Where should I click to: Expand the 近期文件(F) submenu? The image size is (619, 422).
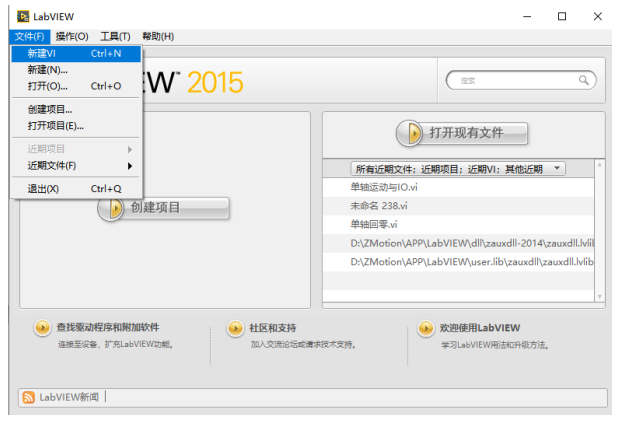[76, 166]
